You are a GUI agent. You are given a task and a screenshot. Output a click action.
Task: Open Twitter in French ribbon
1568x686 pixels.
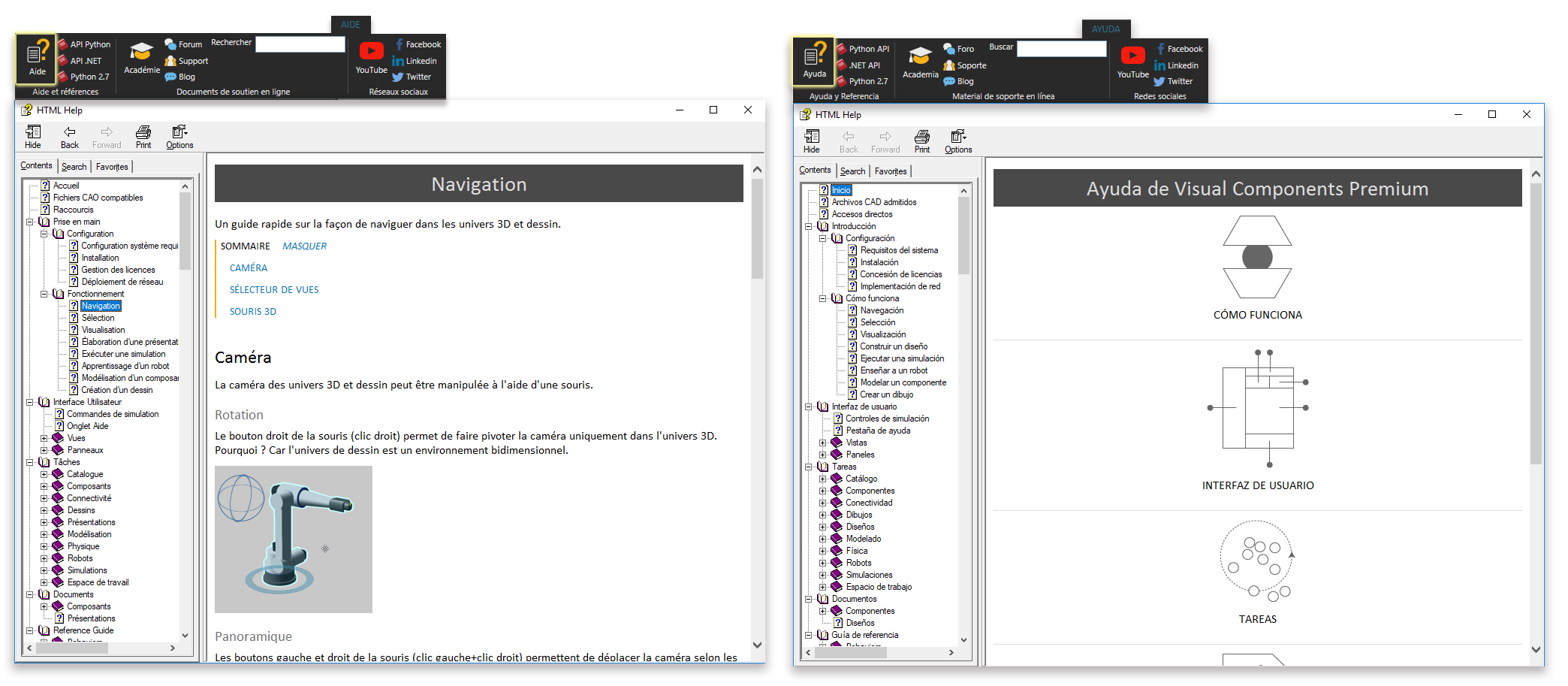tap(412, 77)
